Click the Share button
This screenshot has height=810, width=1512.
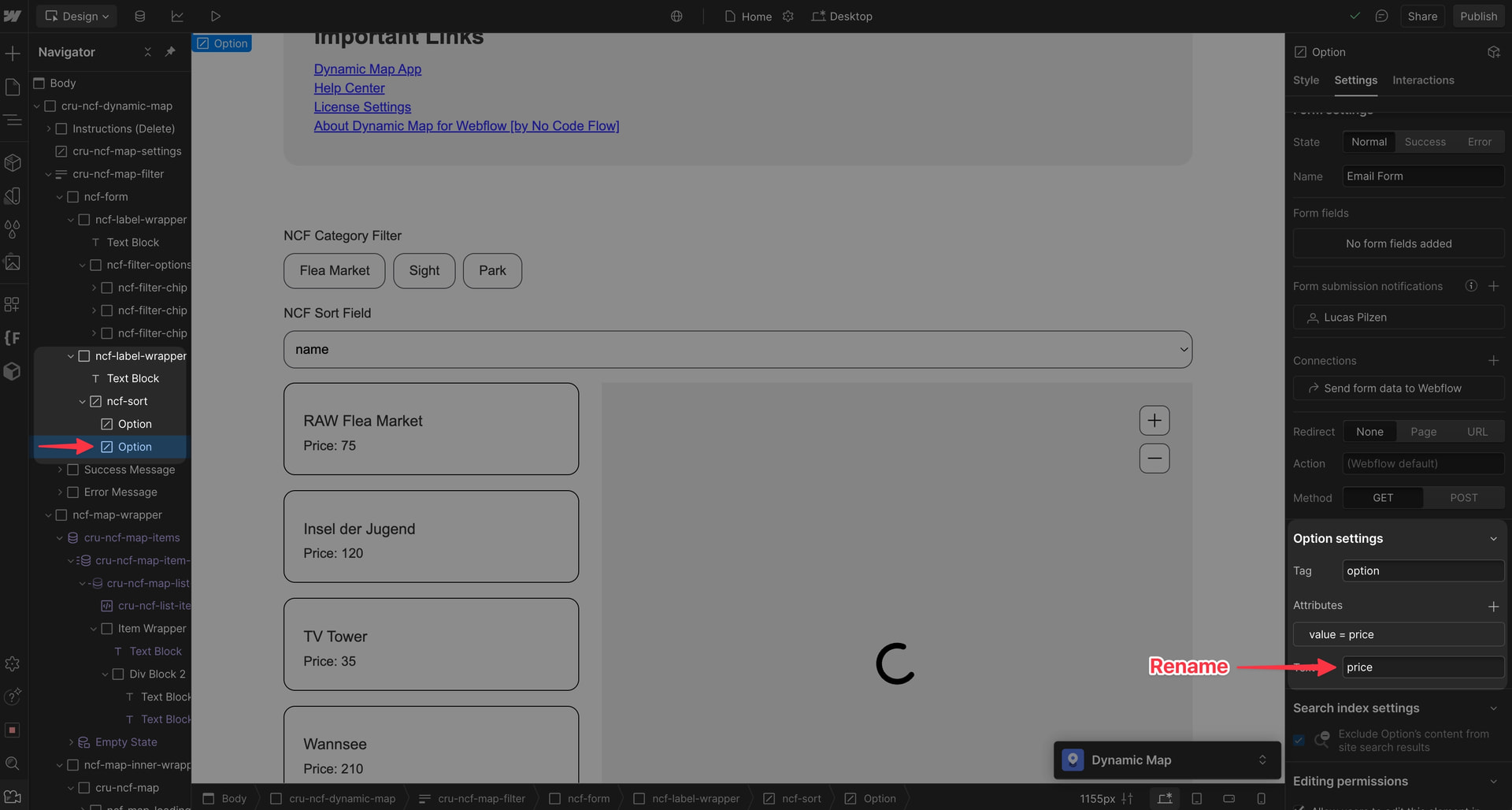click(x=1422, y=16)
